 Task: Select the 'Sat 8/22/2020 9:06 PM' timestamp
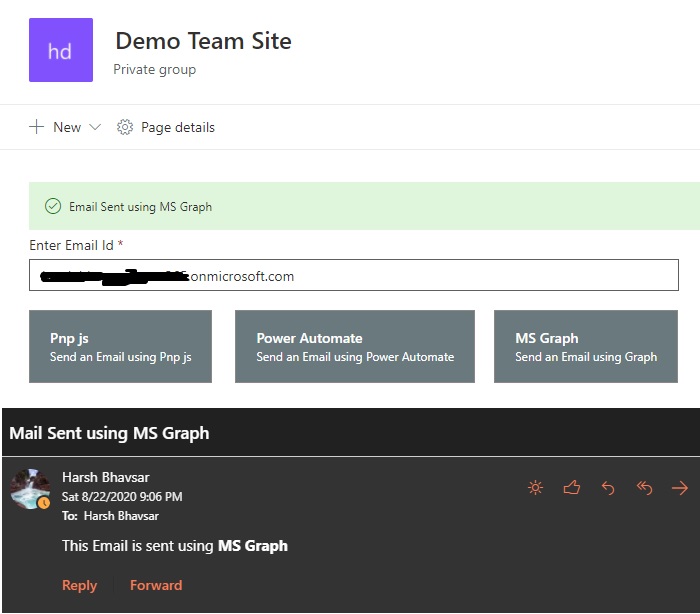pyautogui.click(x=122, y=497)
